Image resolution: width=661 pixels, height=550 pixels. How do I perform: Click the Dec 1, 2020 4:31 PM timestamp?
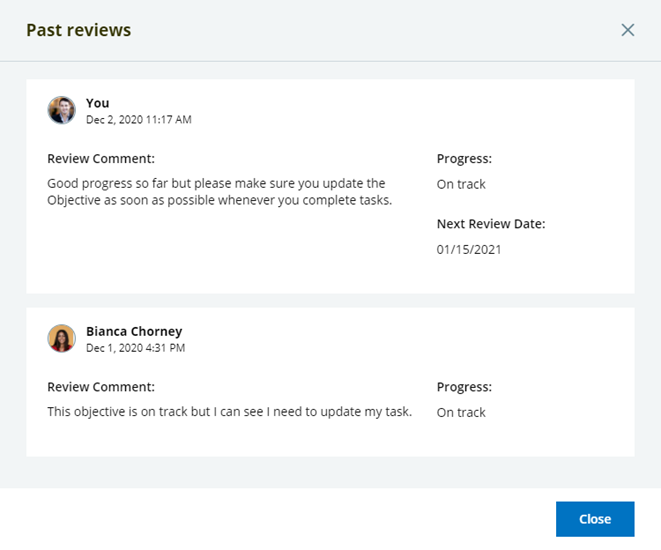pyautogui.click(x=135, y=348)
